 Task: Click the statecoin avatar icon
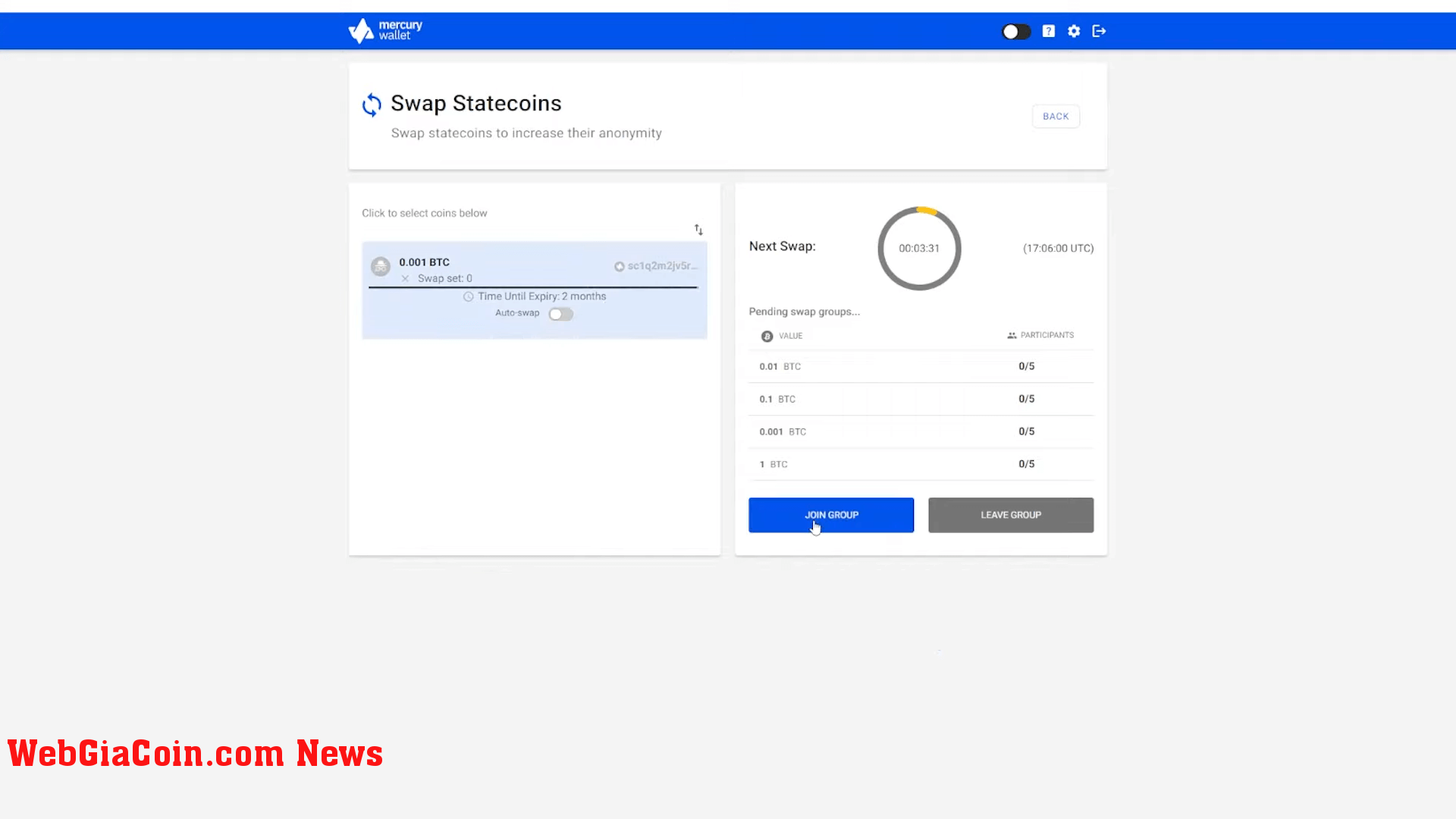click(x=381, y=266)
